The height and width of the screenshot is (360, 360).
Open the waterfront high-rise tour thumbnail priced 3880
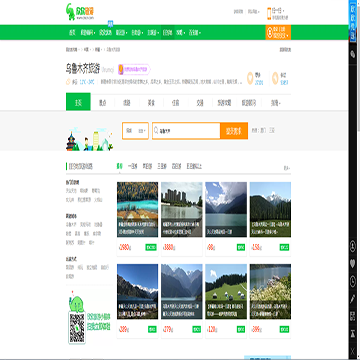point(182,209)
